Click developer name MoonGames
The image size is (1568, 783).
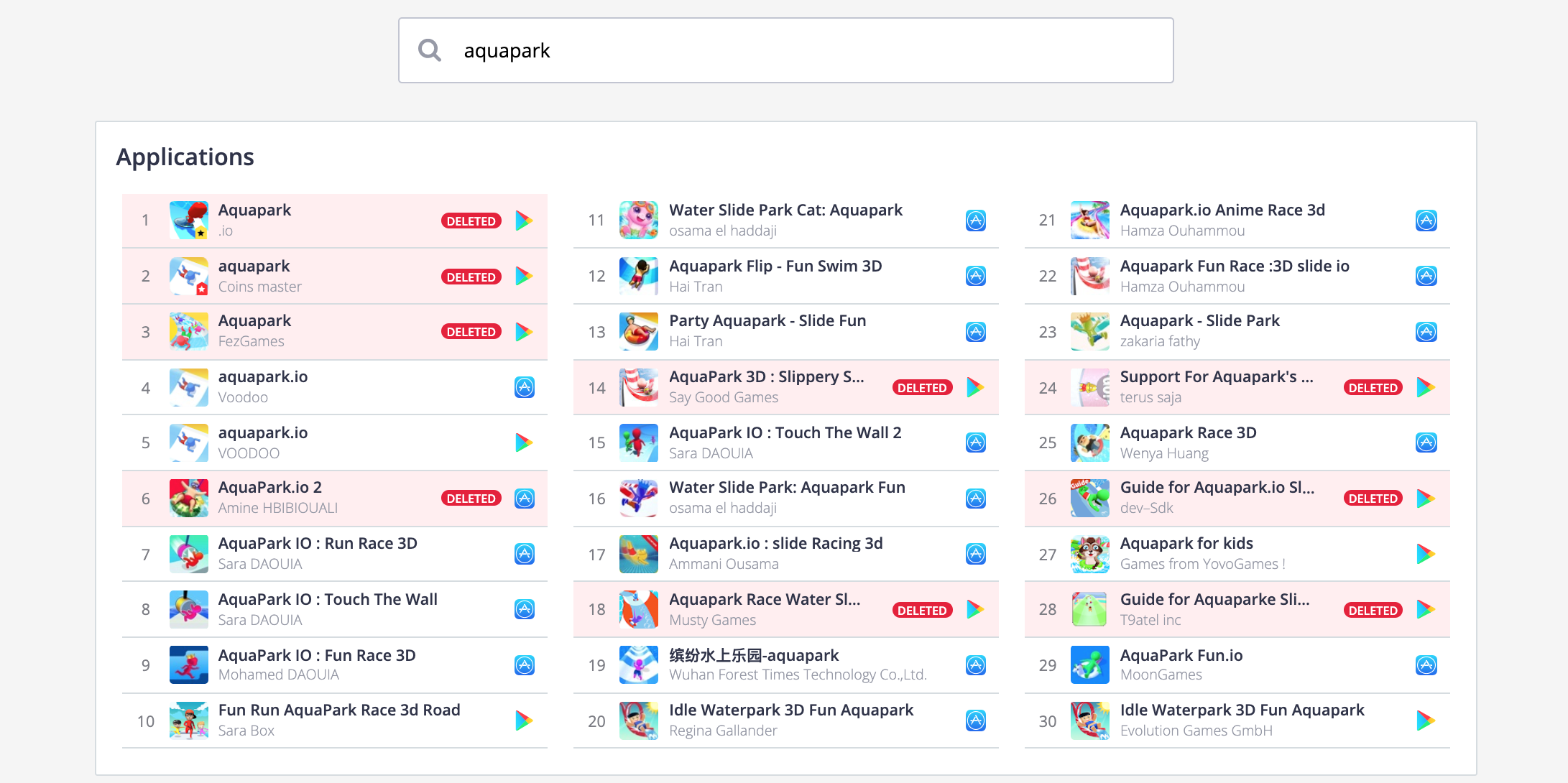pyautogui.click(x=1161, y=675)
